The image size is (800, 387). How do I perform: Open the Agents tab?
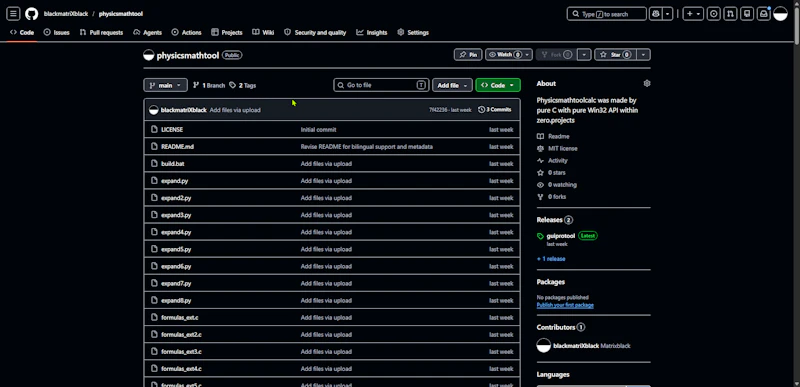(x=147, y=33)
